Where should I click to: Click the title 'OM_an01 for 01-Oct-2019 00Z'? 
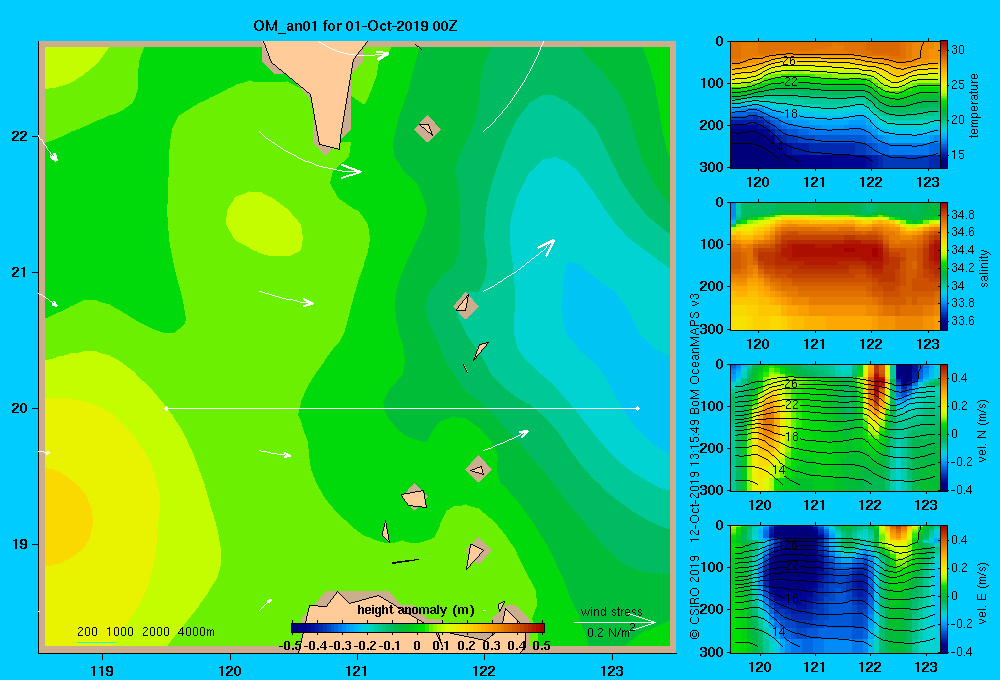(355, 26)
